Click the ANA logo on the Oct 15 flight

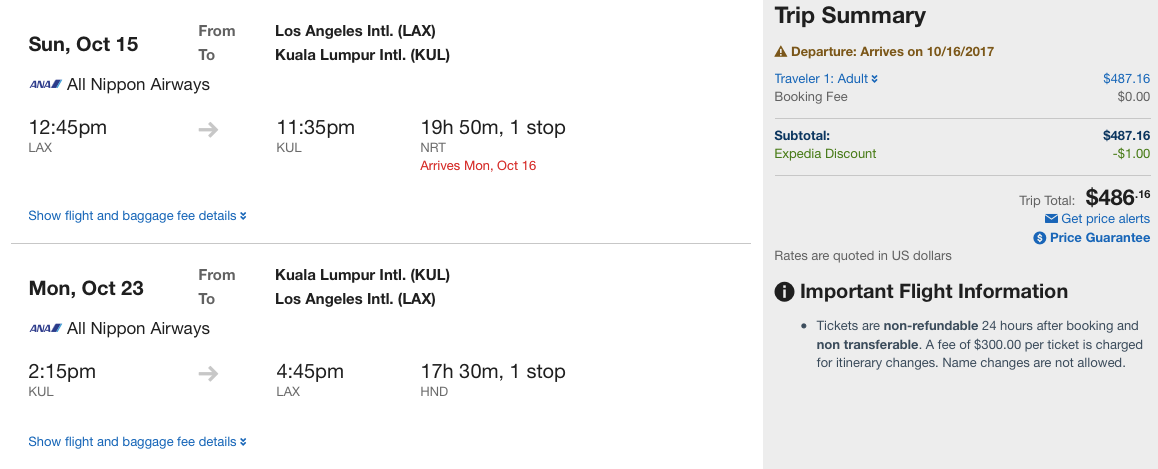click(x=46, y=85)
